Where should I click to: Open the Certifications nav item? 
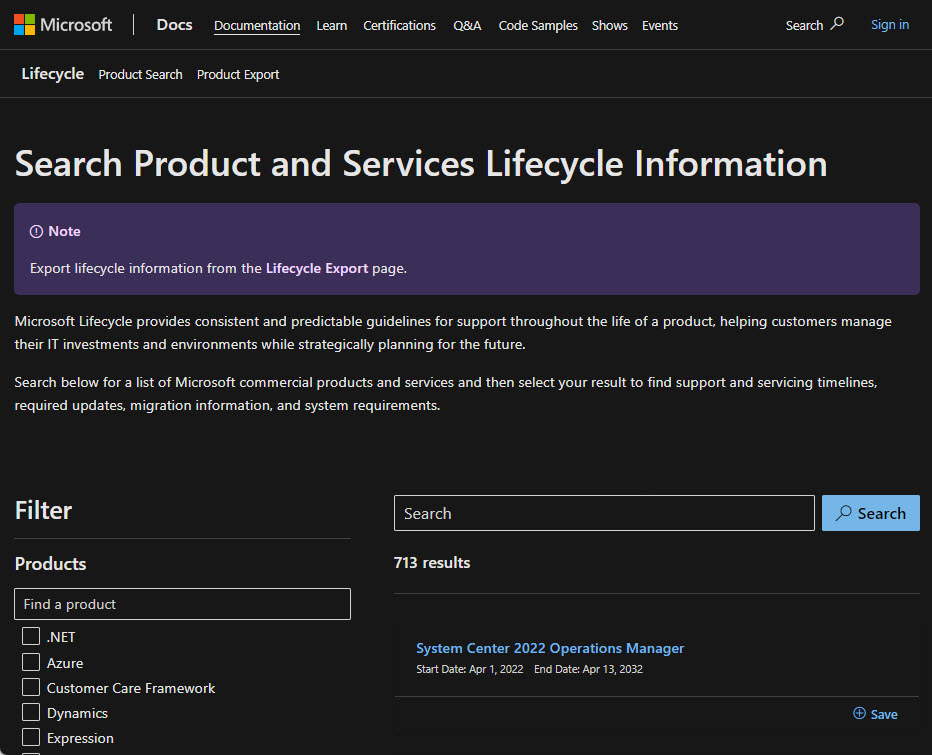click(x=399, y=26)
